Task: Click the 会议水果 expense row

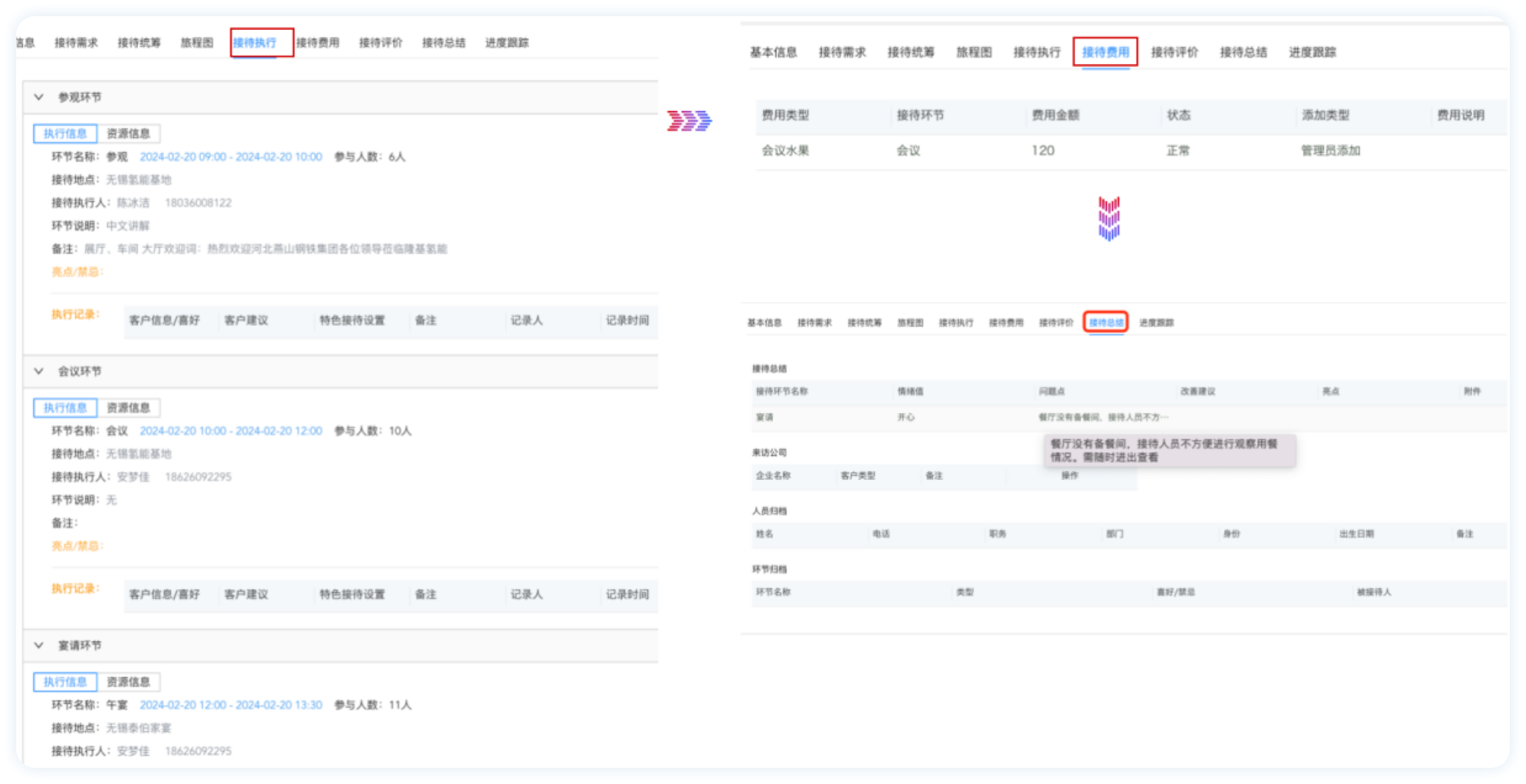Action: coord(785,151)
